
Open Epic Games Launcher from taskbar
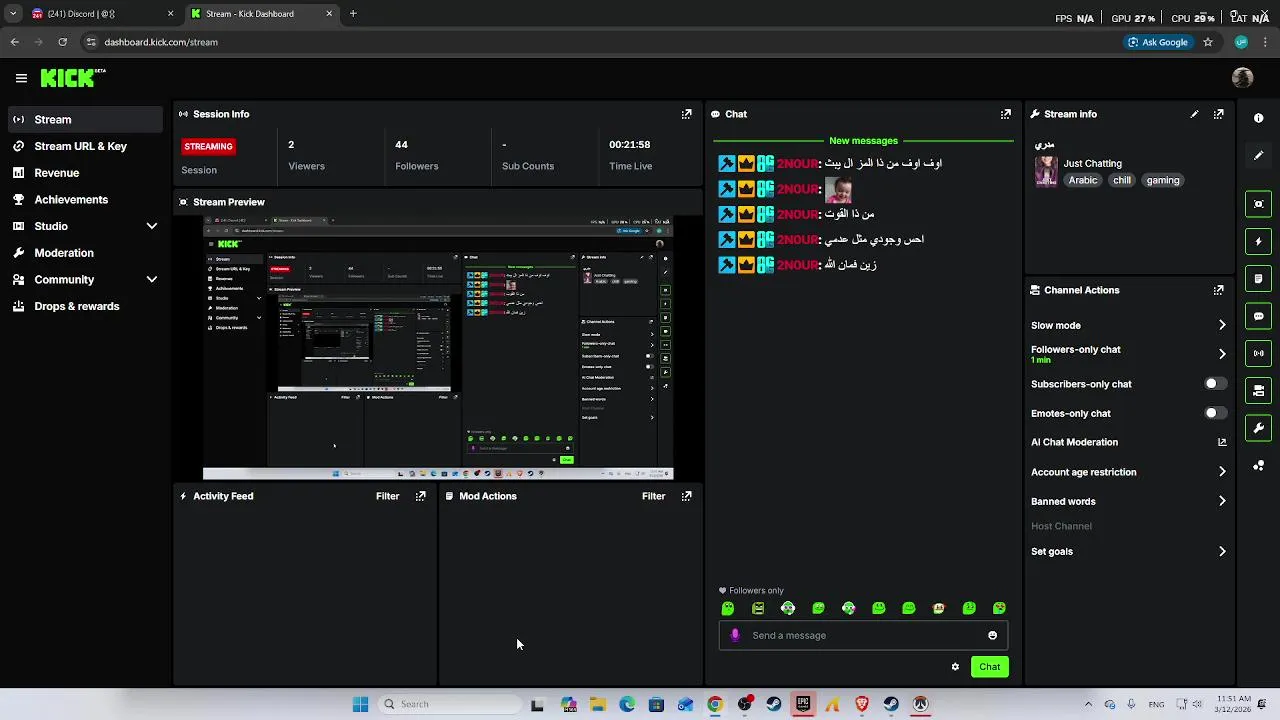click(802, 704)
